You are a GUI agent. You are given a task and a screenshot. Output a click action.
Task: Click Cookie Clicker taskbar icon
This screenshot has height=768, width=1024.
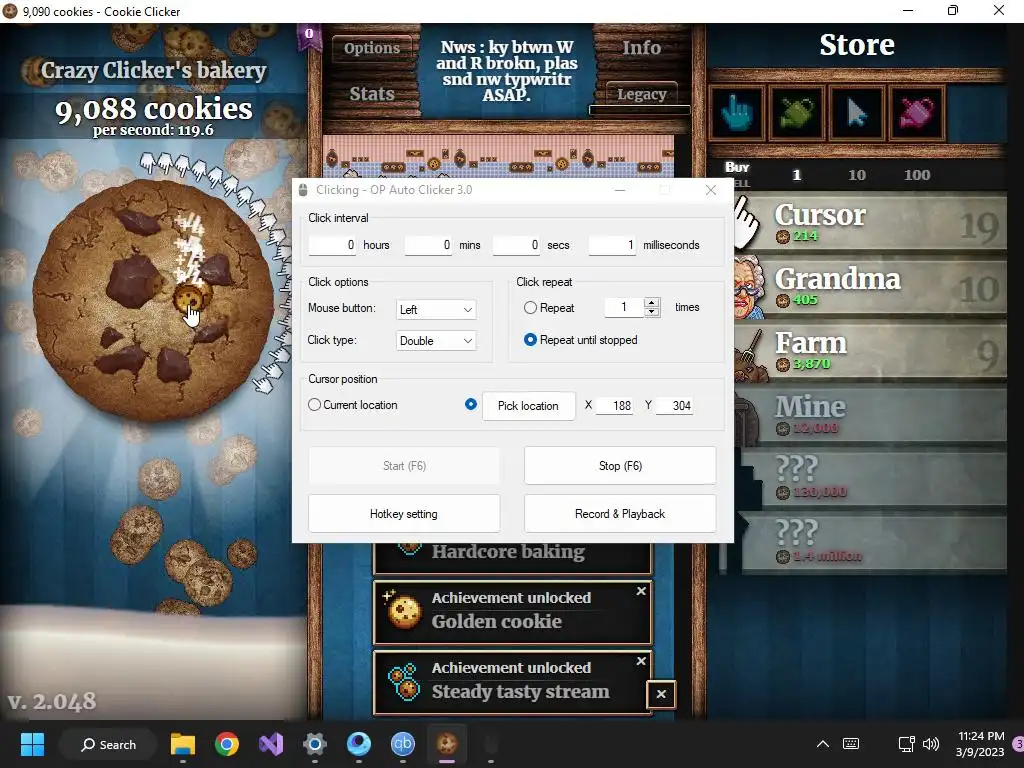click(x=447, y=744)
